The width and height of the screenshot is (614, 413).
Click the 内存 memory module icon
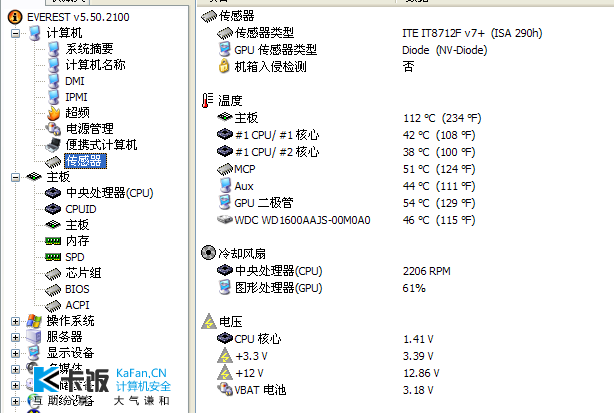click(x=53, y=241)
